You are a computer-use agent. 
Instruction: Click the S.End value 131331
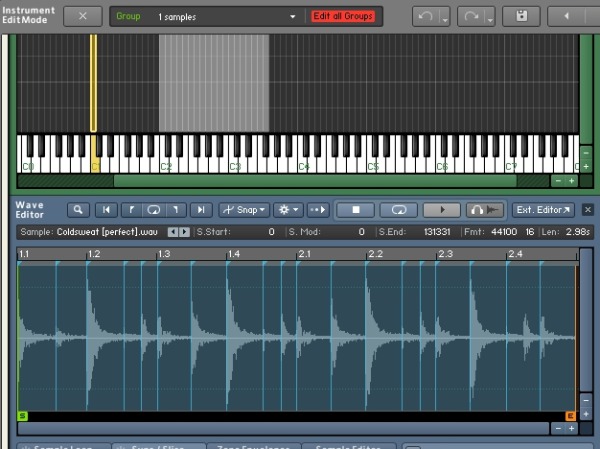click(437, 232)
